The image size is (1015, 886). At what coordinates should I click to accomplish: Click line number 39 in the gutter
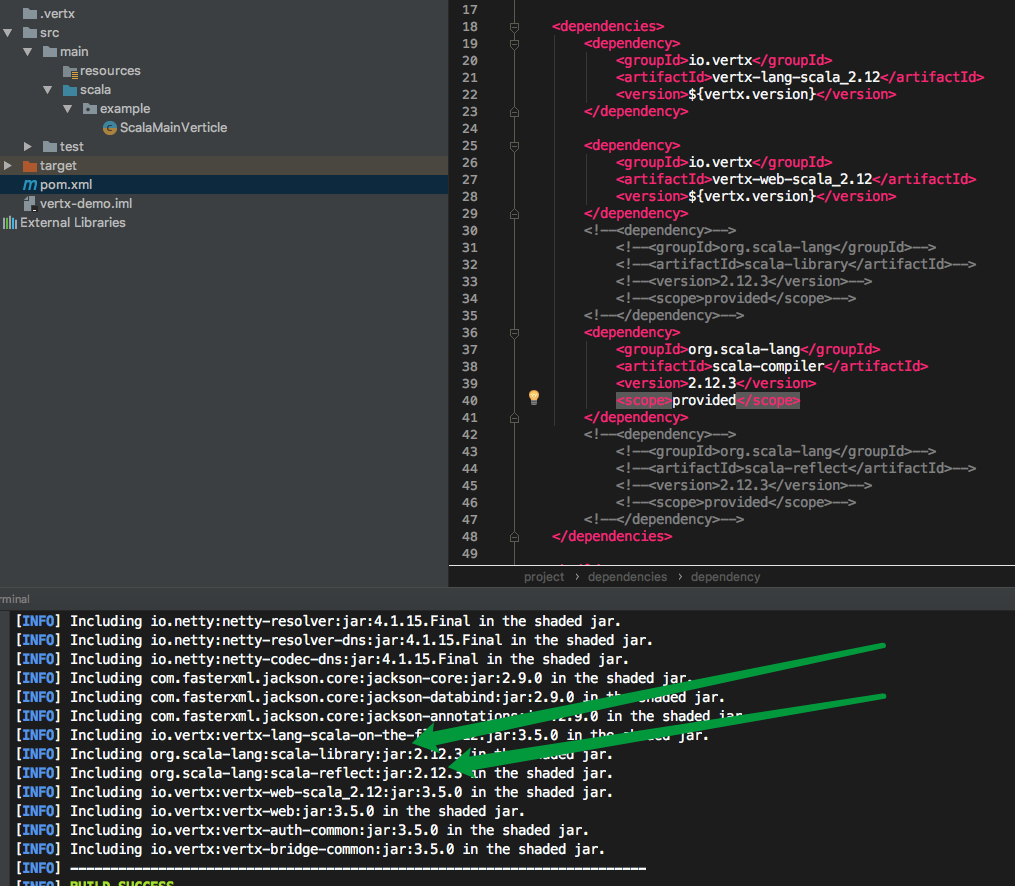[x=470, y=384]
